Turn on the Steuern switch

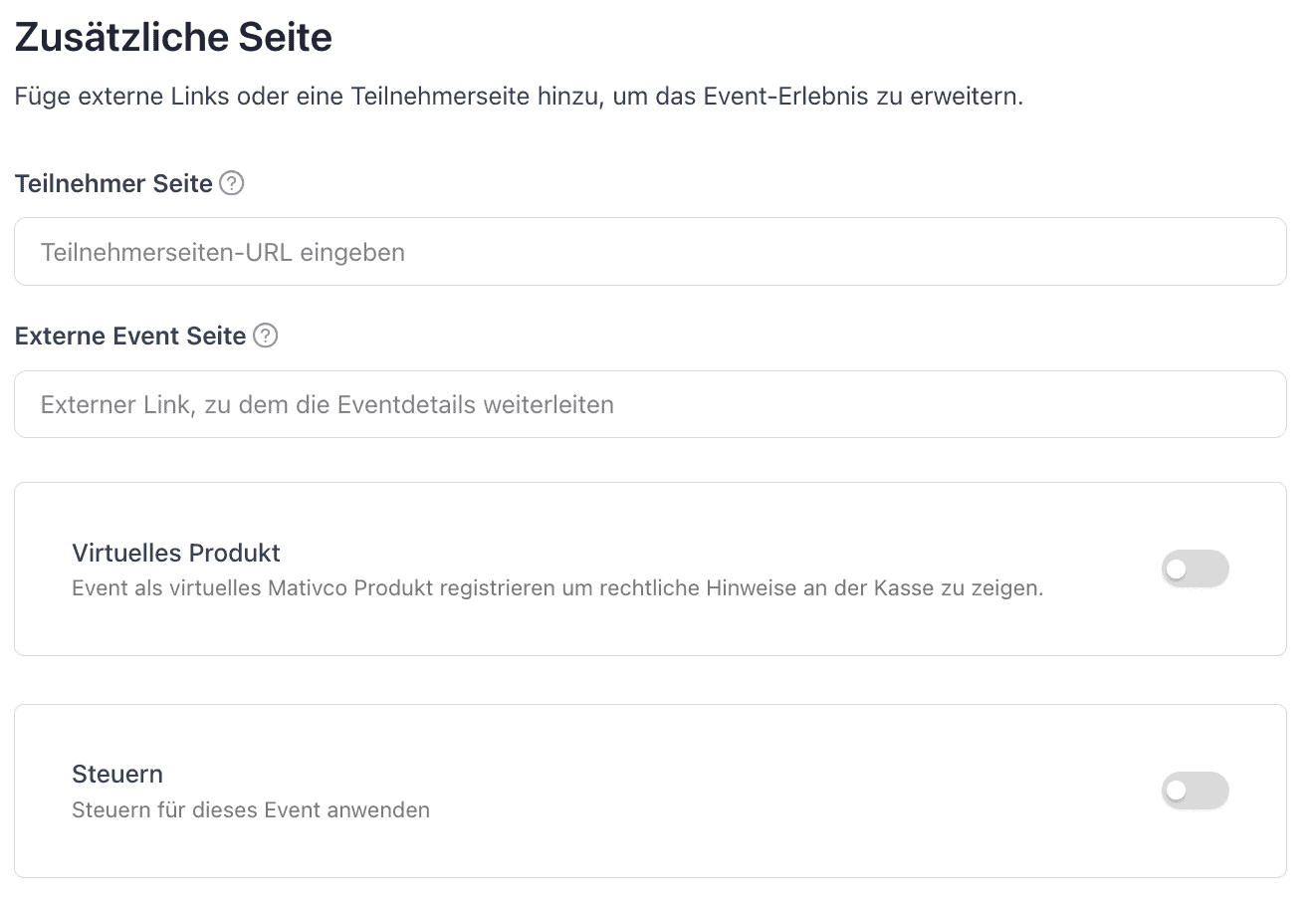click(x=1195, y=791)
